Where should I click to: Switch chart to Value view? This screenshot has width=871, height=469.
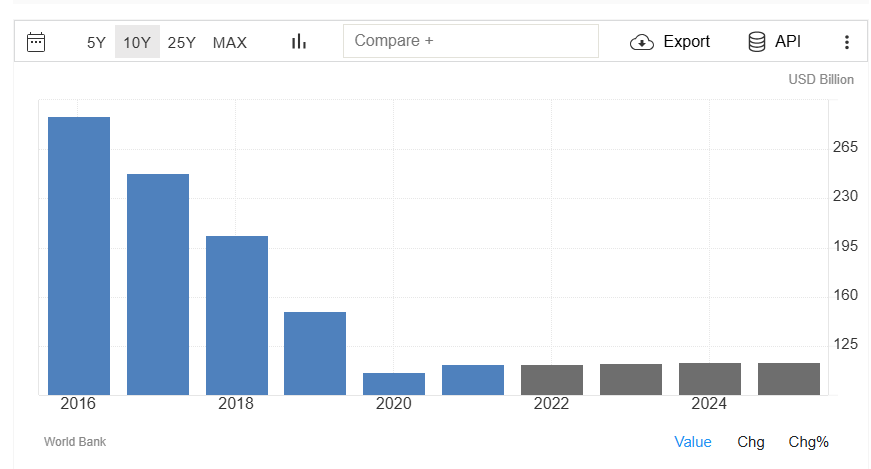693,442
